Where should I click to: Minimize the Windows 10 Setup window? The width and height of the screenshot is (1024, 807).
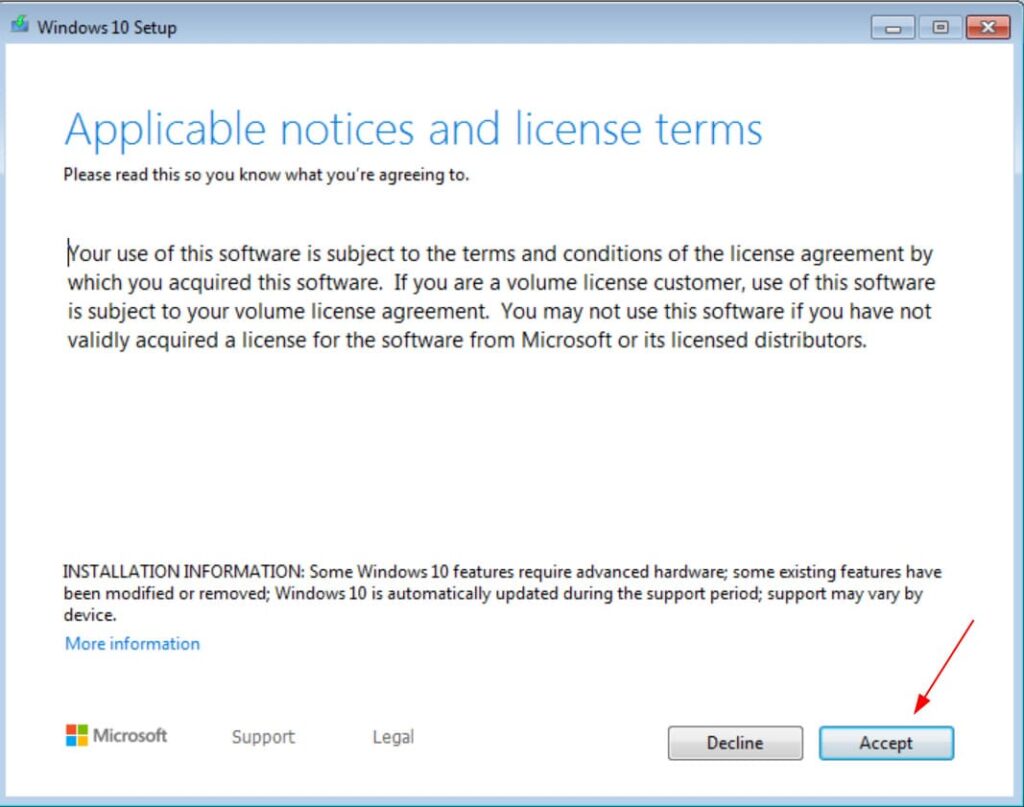[x=892, y=28]
